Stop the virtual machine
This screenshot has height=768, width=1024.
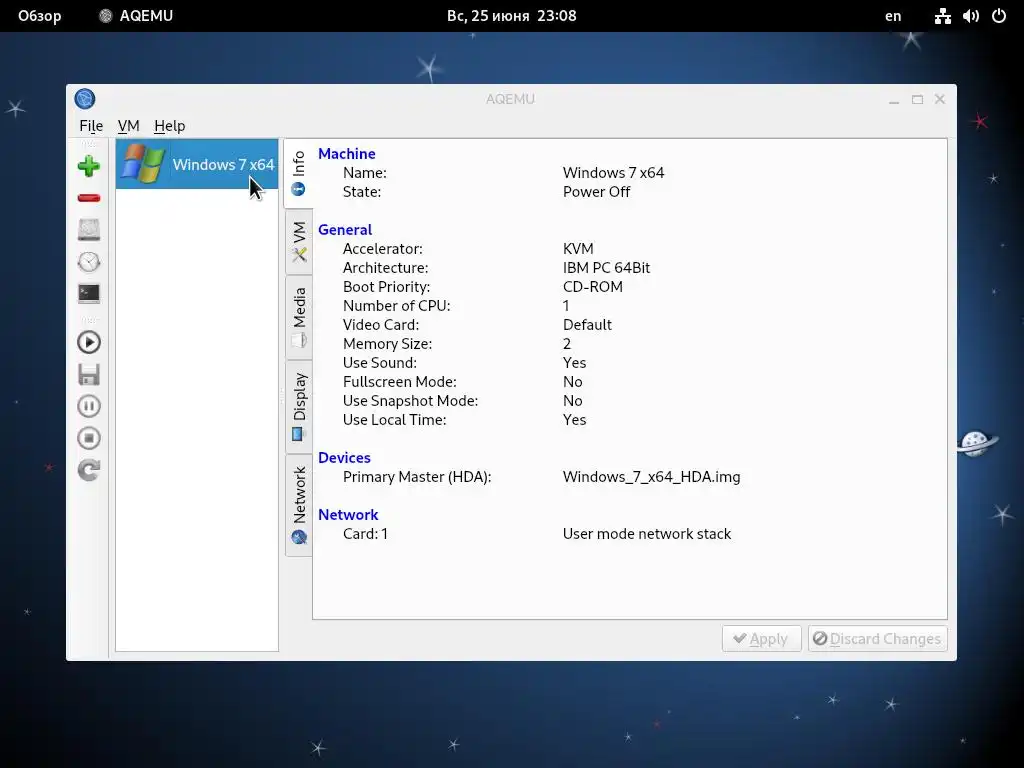(x=89, y=438)
